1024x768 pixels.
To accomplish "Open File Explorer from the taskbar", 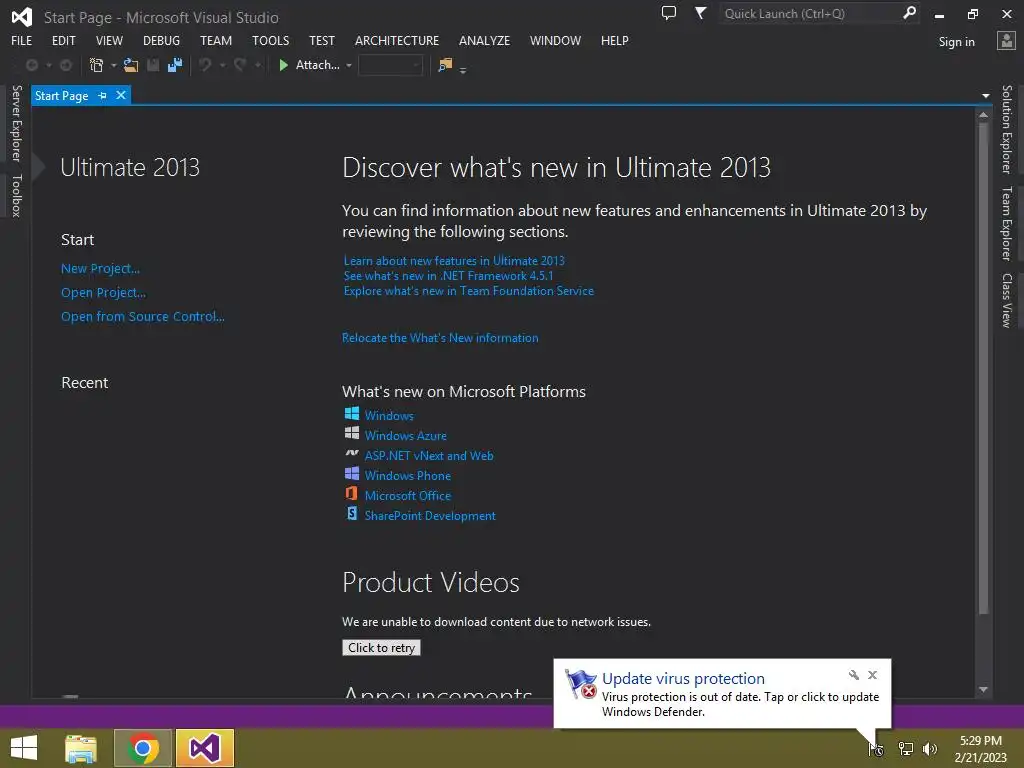I will point(81,748).
